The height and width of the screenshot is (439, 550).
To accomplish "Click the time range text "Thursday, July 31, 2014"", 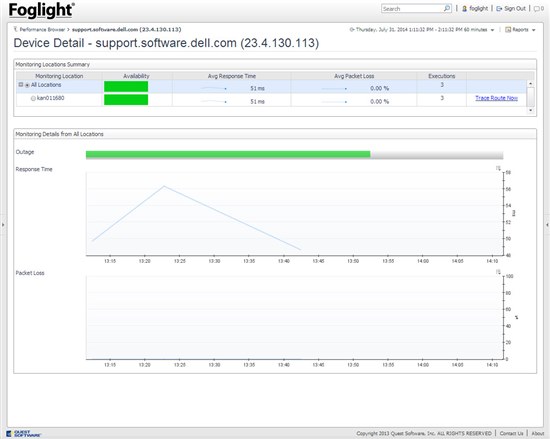I will 380,29.
